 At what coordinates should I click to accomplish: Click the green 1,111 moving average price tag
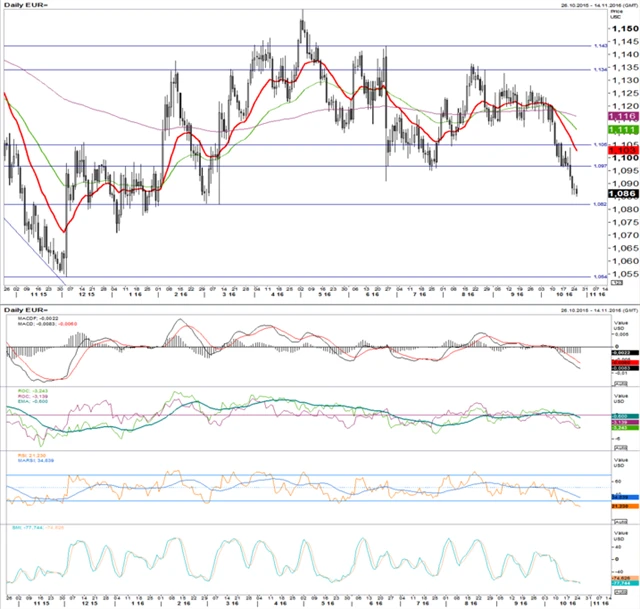coord(623,130)
